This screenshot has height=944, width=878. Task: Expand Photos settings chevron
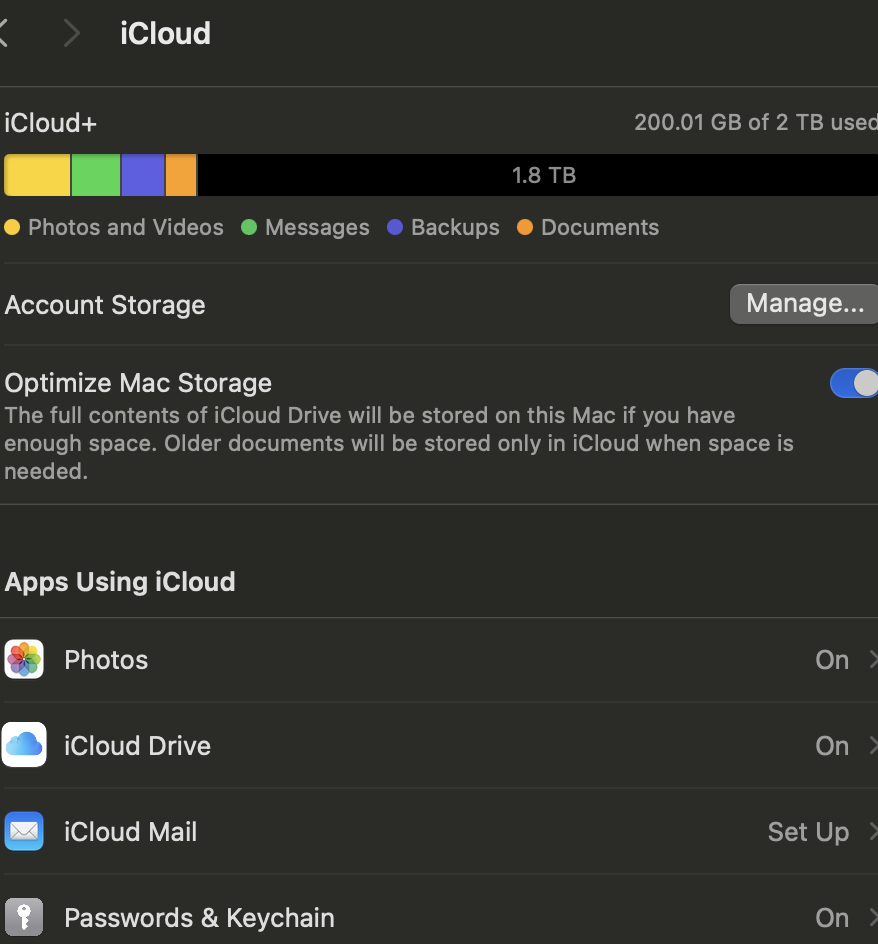[873, 660]
